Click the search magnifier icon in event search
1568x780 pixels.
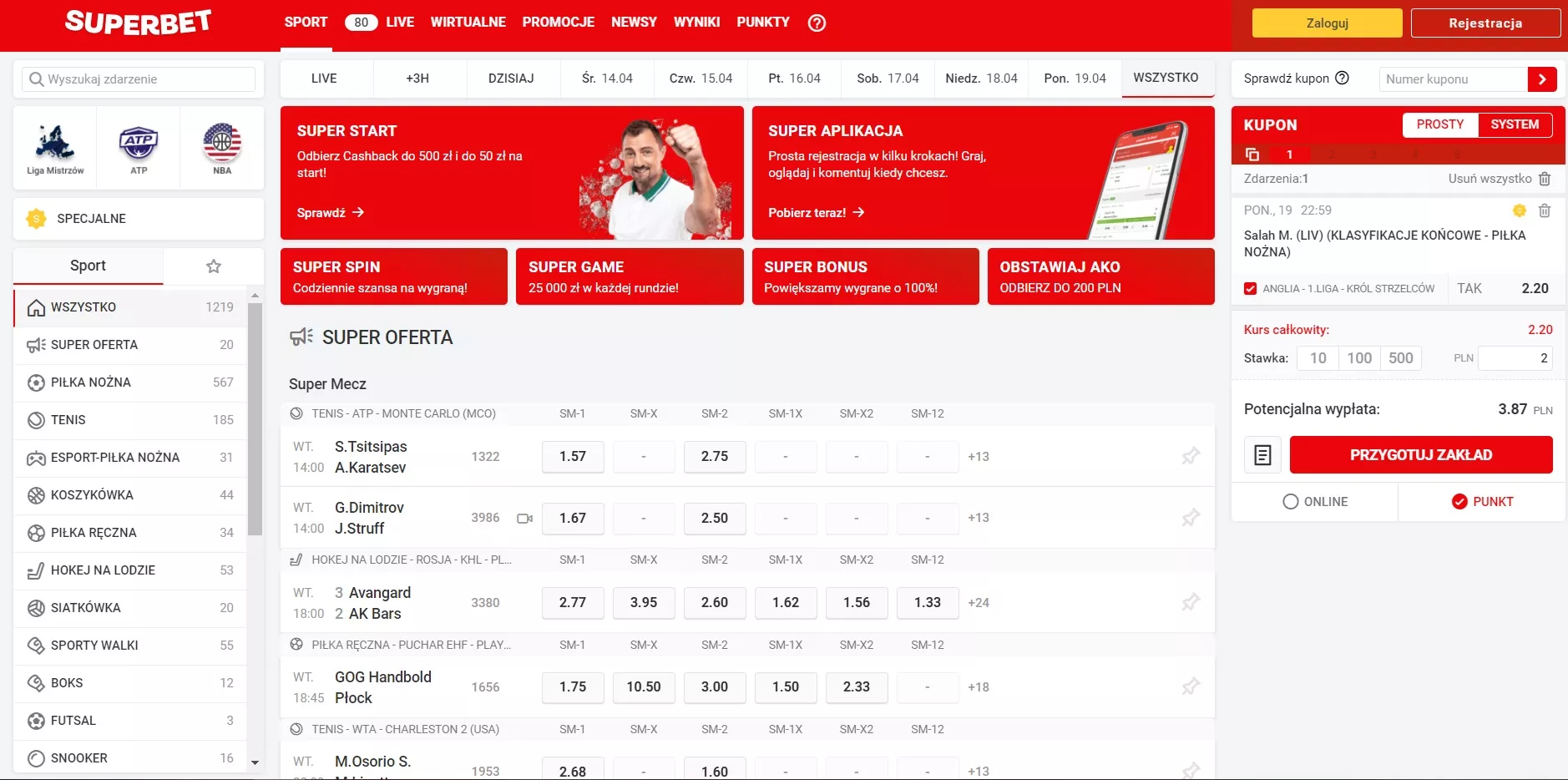tap(37, 79)
